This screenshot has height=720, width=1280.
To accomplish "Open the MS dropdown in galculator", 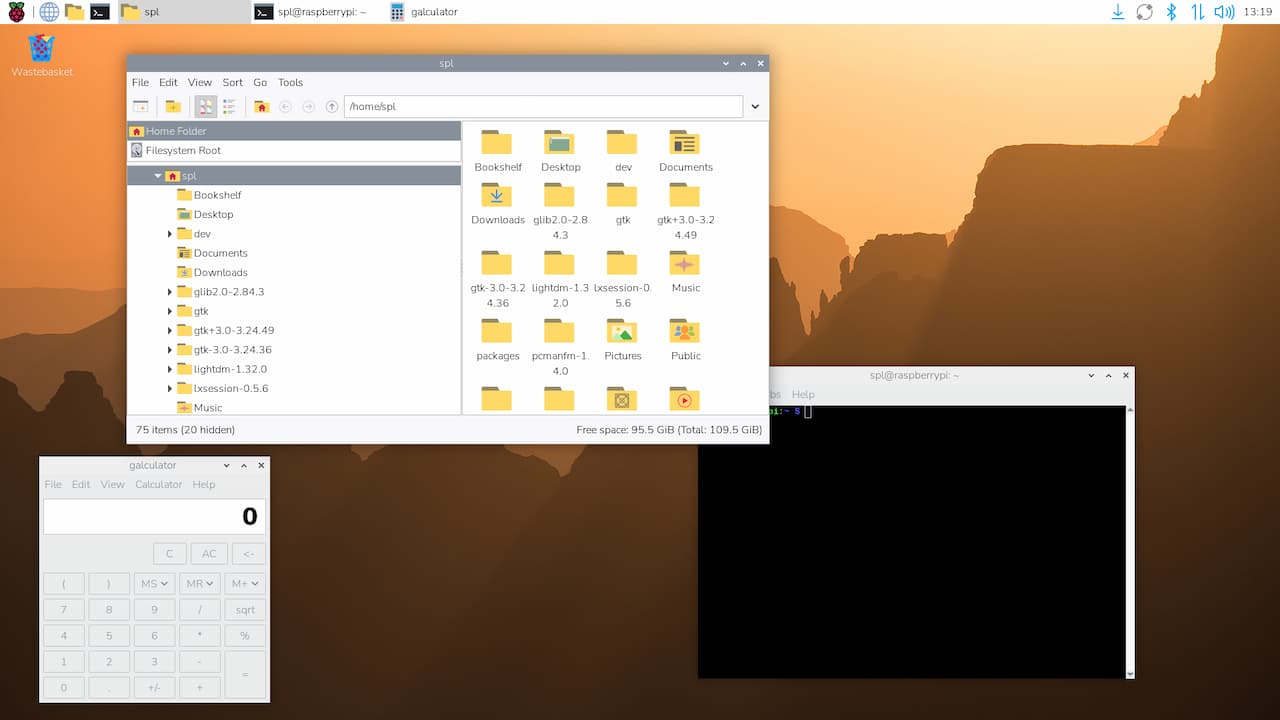I will [154, 583].
